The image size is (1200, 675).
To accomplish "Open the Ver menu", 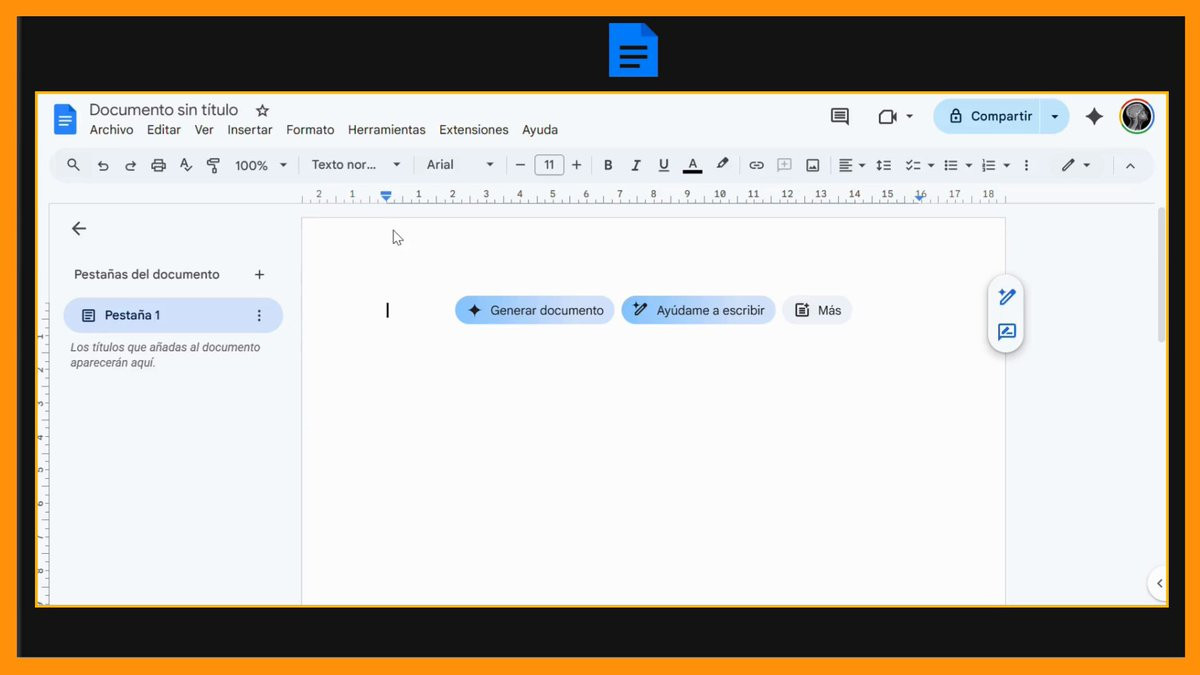I will point(204,130).
